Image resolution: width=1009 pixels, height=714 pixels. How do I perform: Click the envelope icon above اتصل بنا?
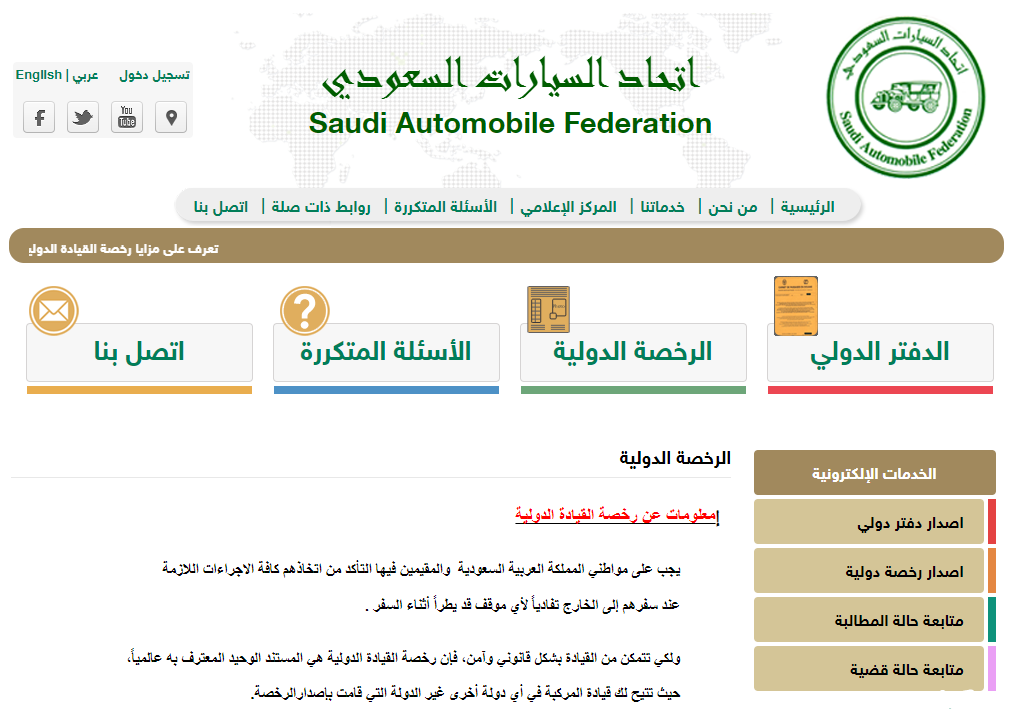point(54,311)
